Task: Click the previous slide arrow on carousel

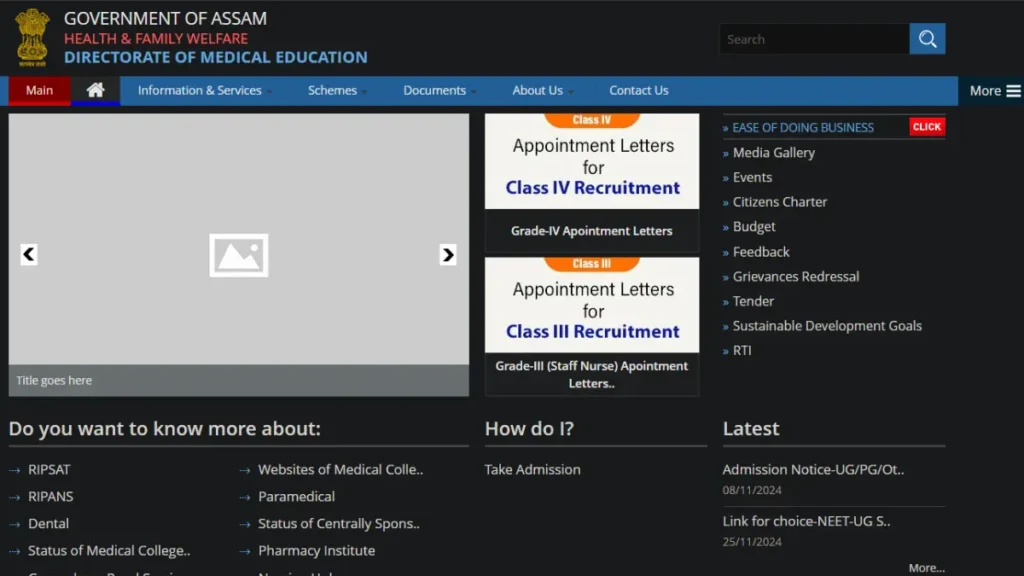Action: tap(29, 255)
